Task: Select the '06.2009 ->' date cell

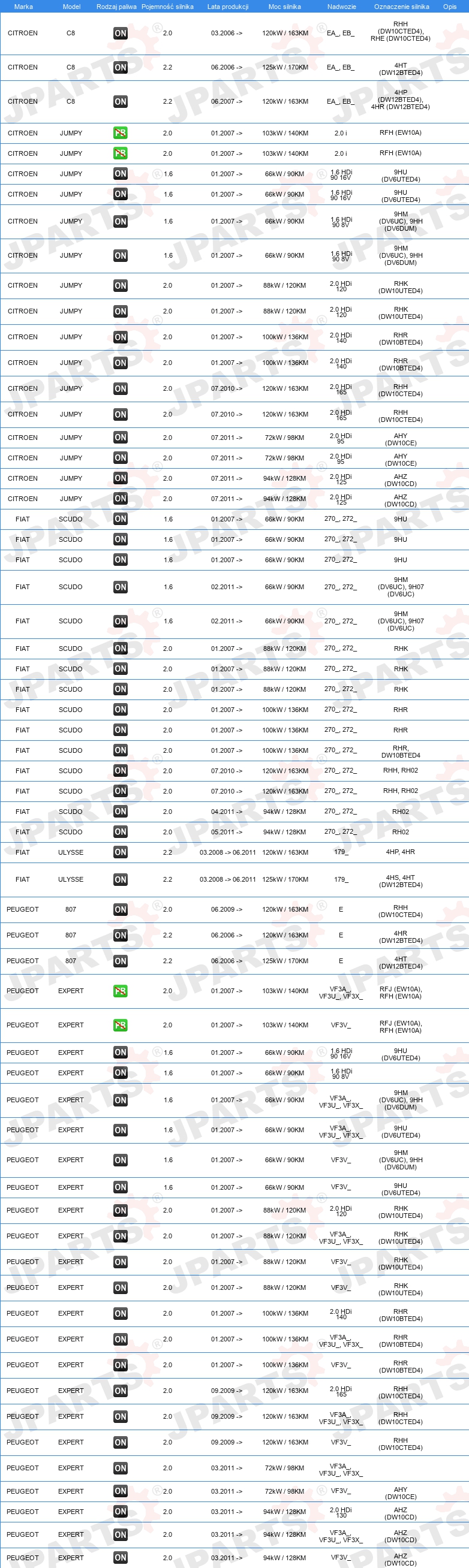Action: coord(227,909)
